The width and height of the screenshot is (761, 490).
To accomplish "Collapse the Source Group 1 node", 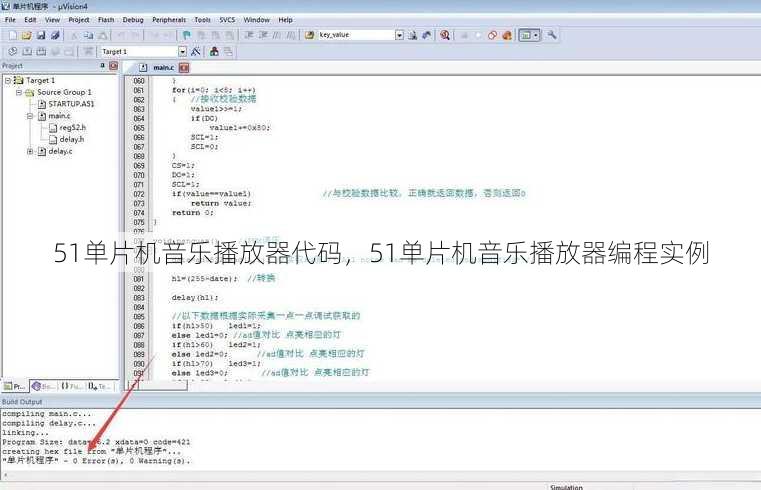I will click(18, 92).
